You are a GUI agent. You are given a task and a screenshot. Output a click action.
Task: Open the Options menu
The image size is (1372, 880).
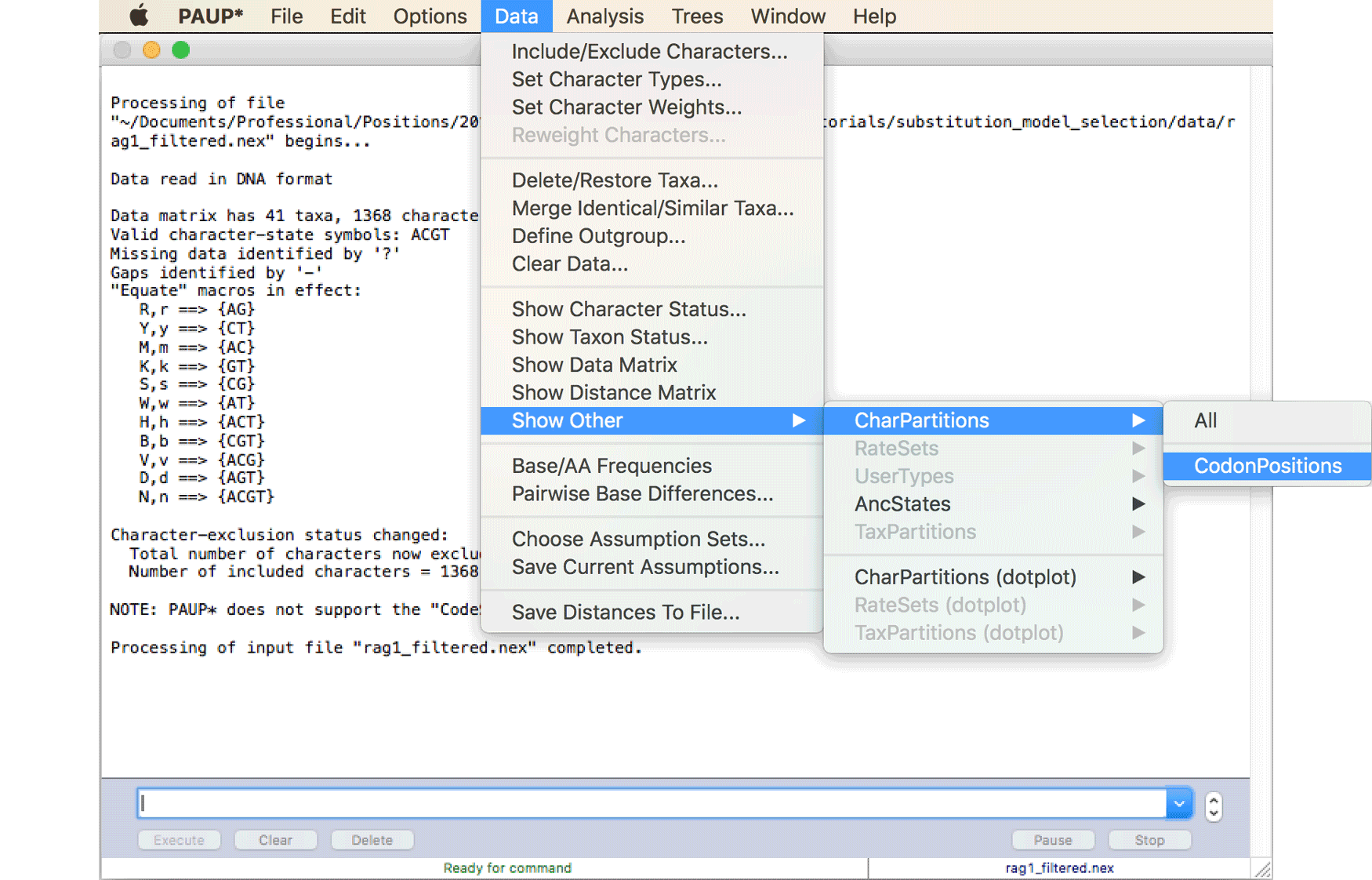pos(430,16)
